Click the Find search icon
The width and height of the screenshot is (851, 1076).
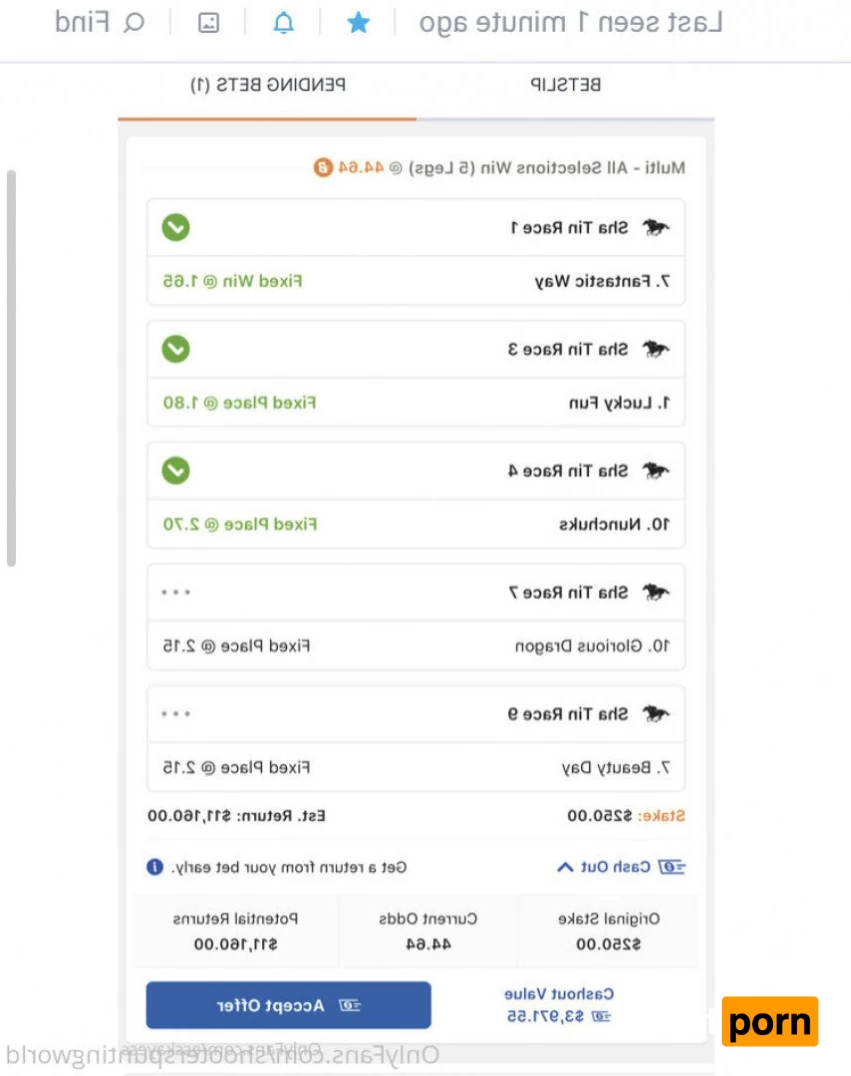133,23
